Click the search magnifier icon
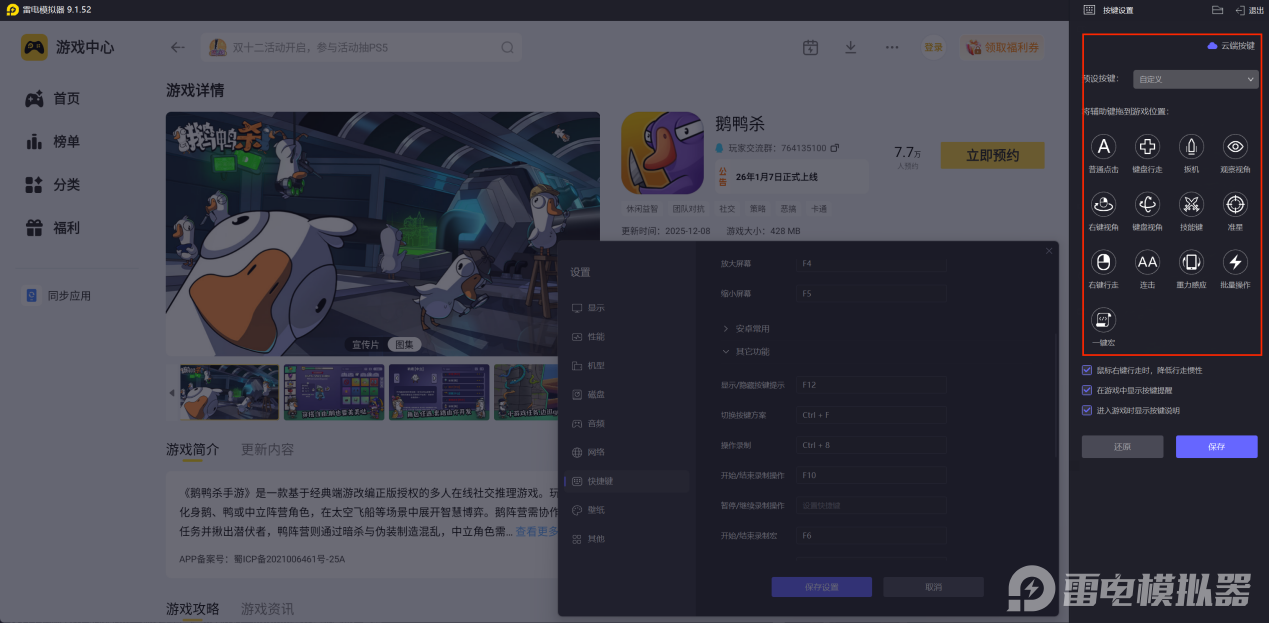The image size is (1269, 623). tap(508, 47)
